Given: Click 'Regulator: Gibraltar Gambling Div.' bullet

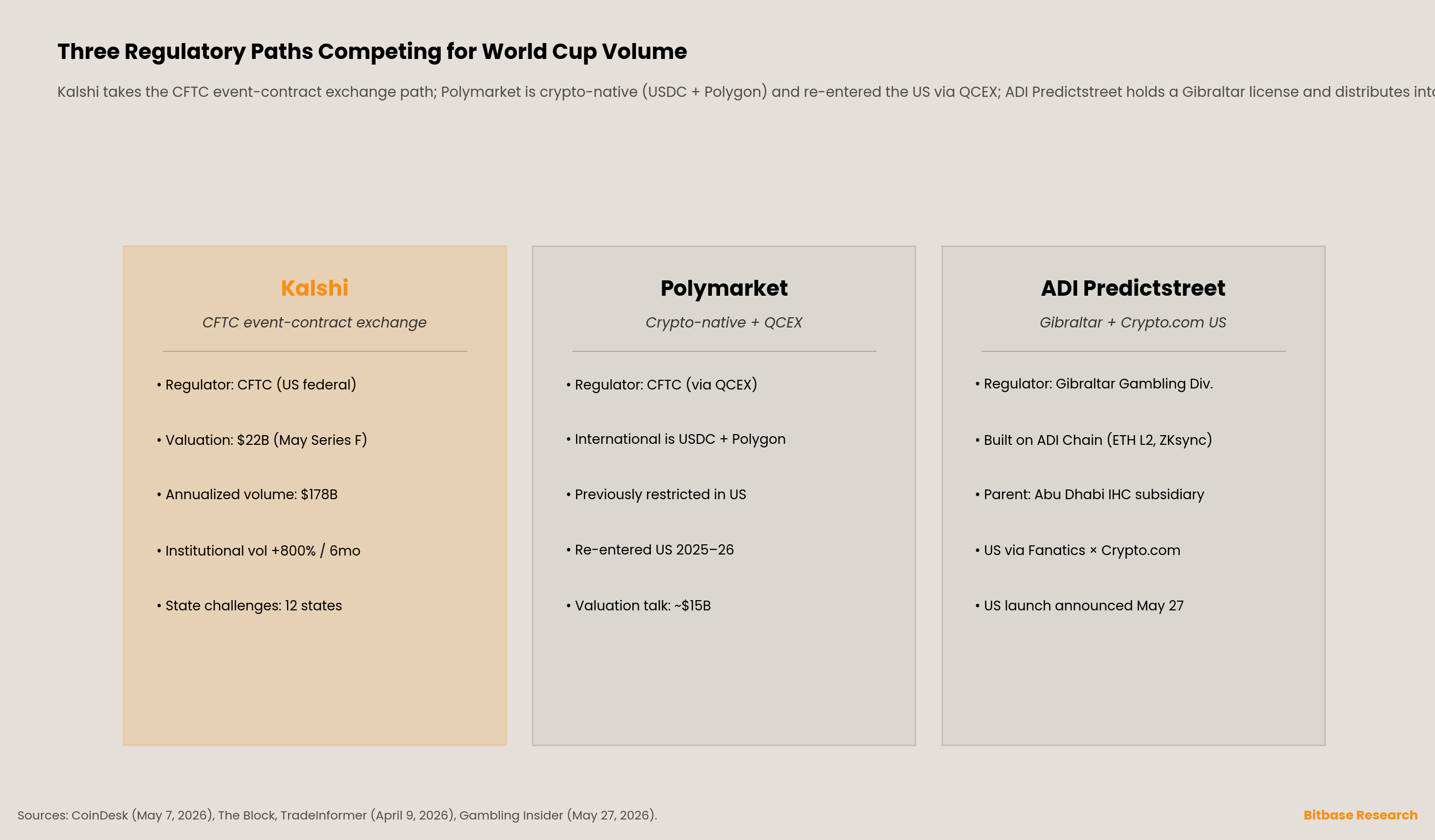Looking at the screenshot, I should click(x=1094, y=384).
